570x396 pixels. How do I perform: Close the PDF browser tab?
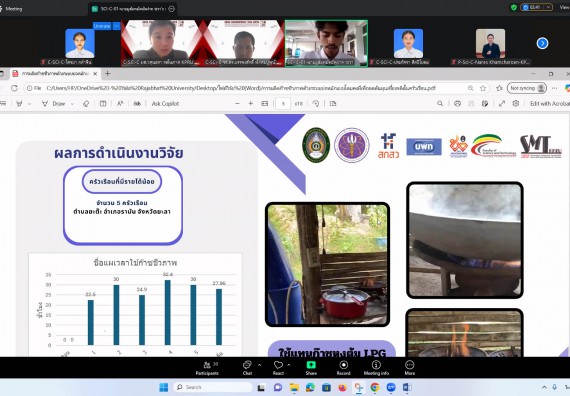pos(95,73)
